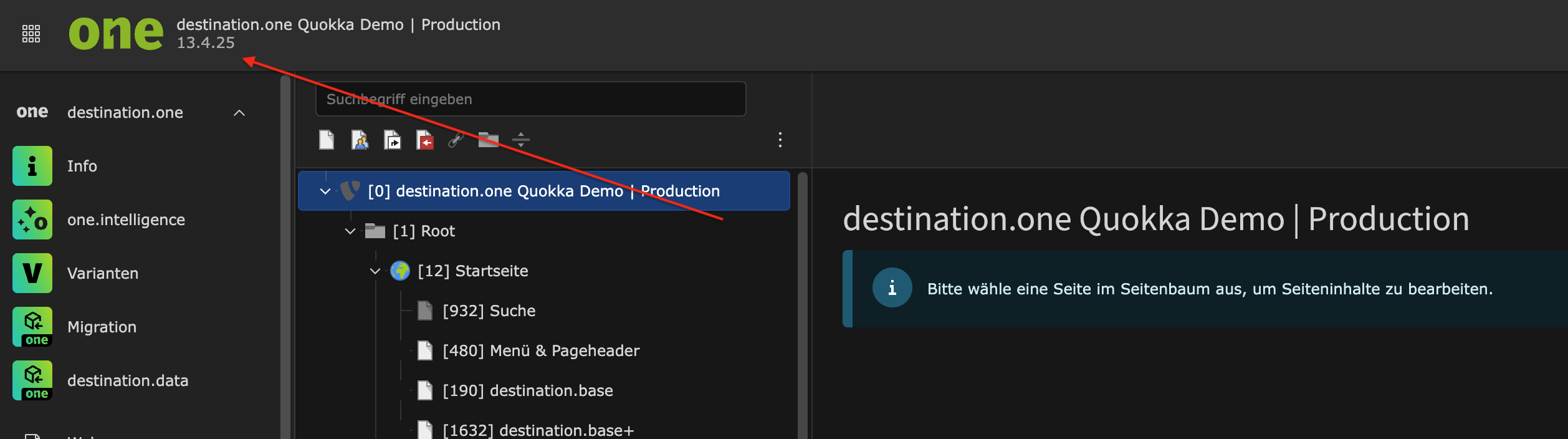Select the menu separator icon
Viewport: 1568px width, 439px height.
coord(521,140)
